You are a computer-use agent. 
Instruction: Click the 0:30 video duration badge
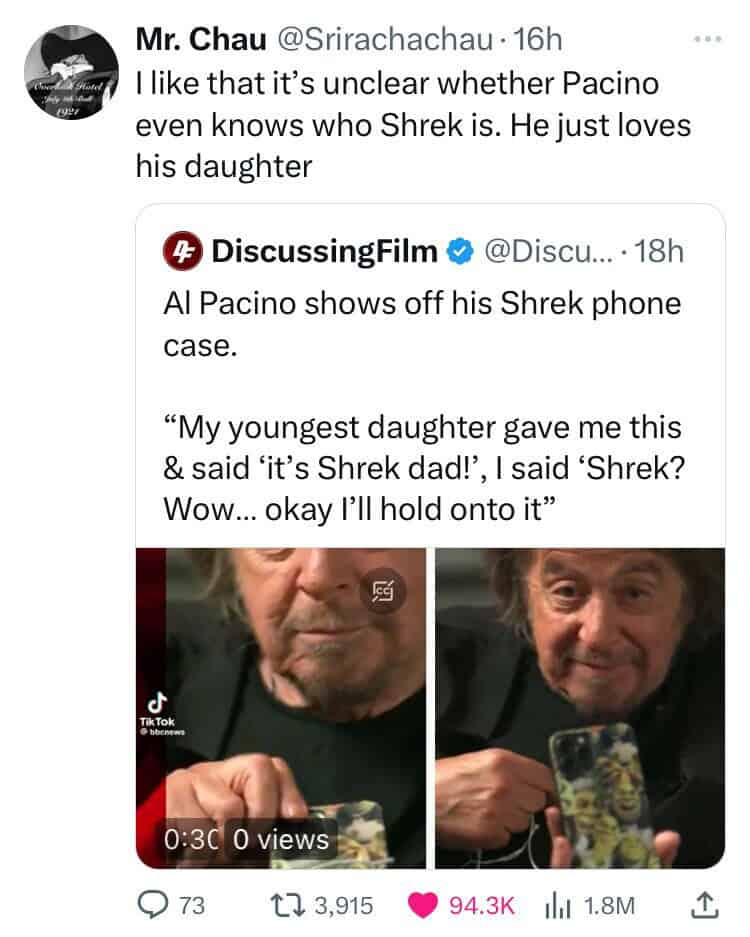coord(192,840)
